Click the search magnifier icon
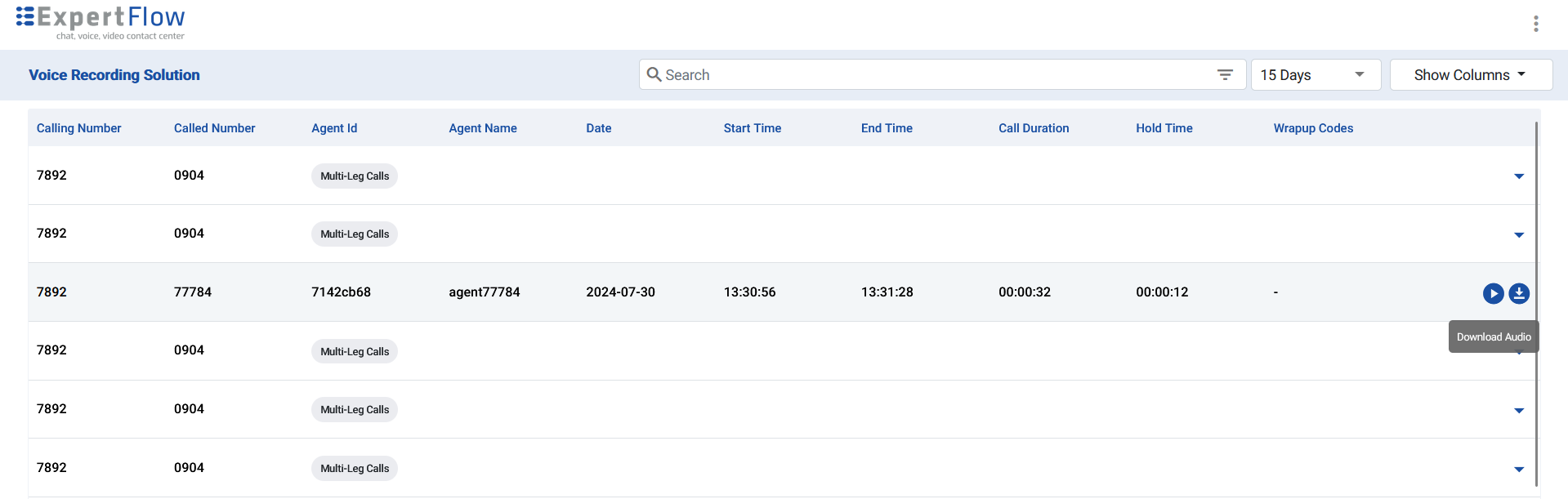This screenshot has height=499, width=1568. pyautogui.click(x=654, y=74)
